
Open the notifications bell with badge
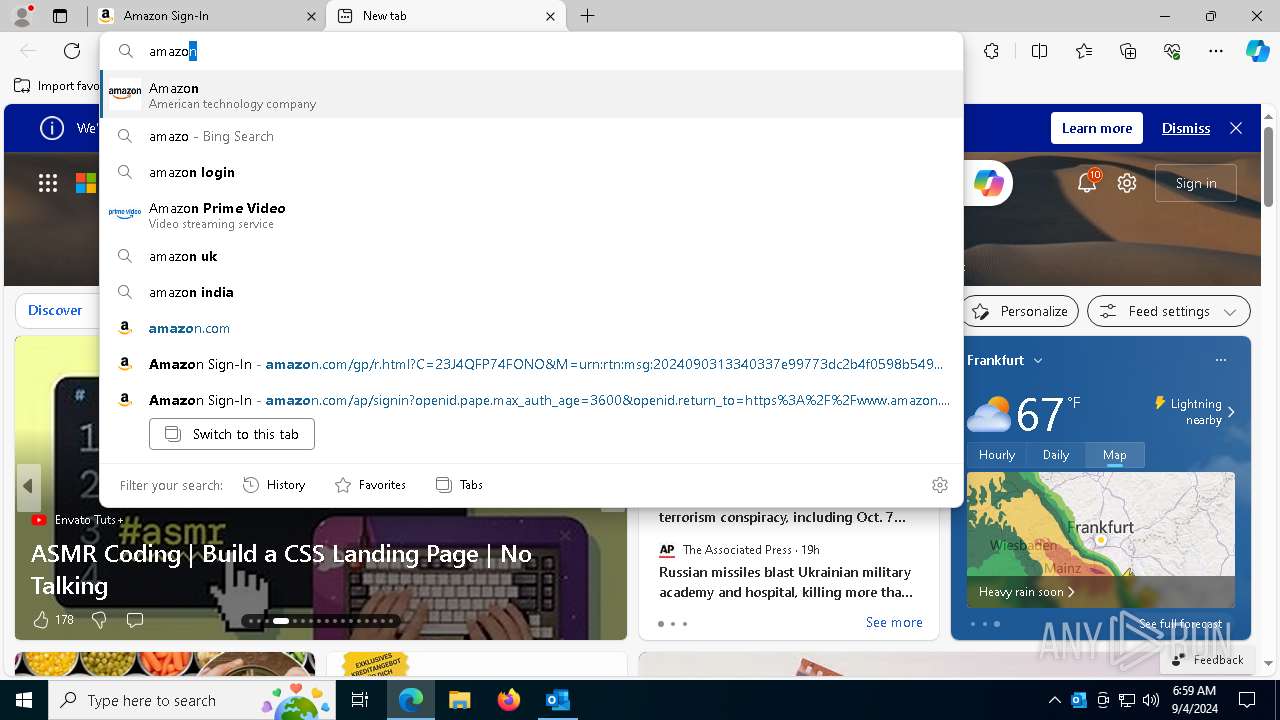1088,182
